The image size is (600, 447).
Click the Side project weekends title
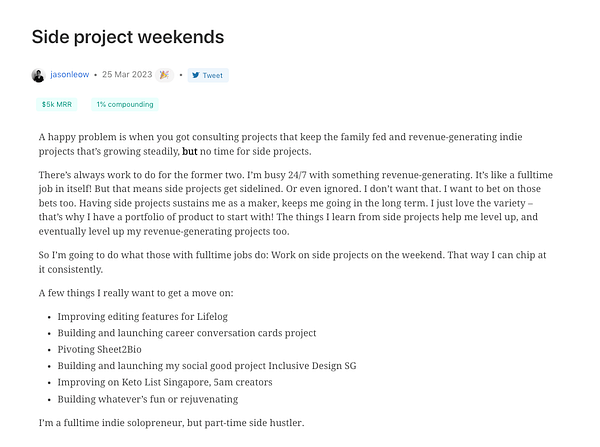click(128, 37)
